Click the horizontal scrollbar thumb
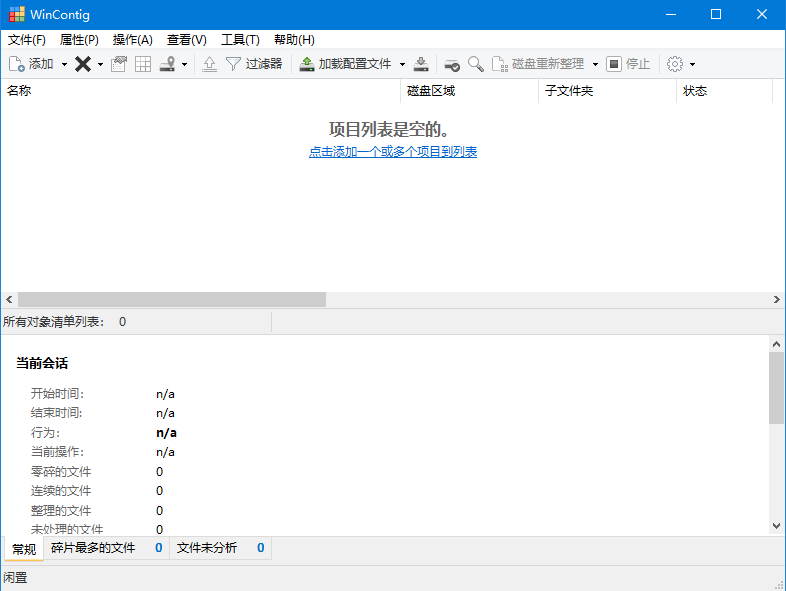The height and width of the screenshot is (591, 786). [172, 300]
